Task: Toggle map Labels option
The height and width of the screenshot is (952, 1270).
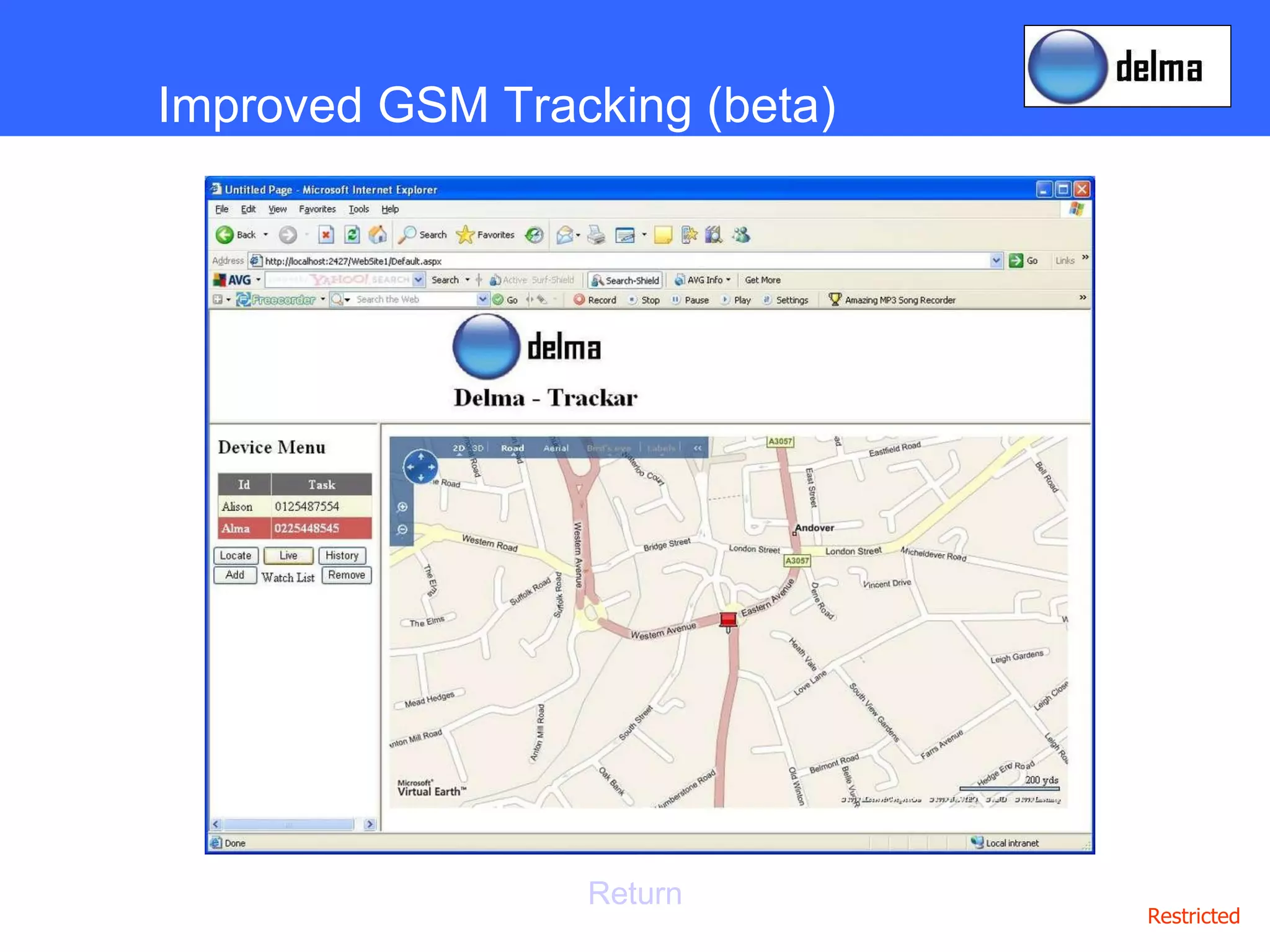Action: pos(662,447)
